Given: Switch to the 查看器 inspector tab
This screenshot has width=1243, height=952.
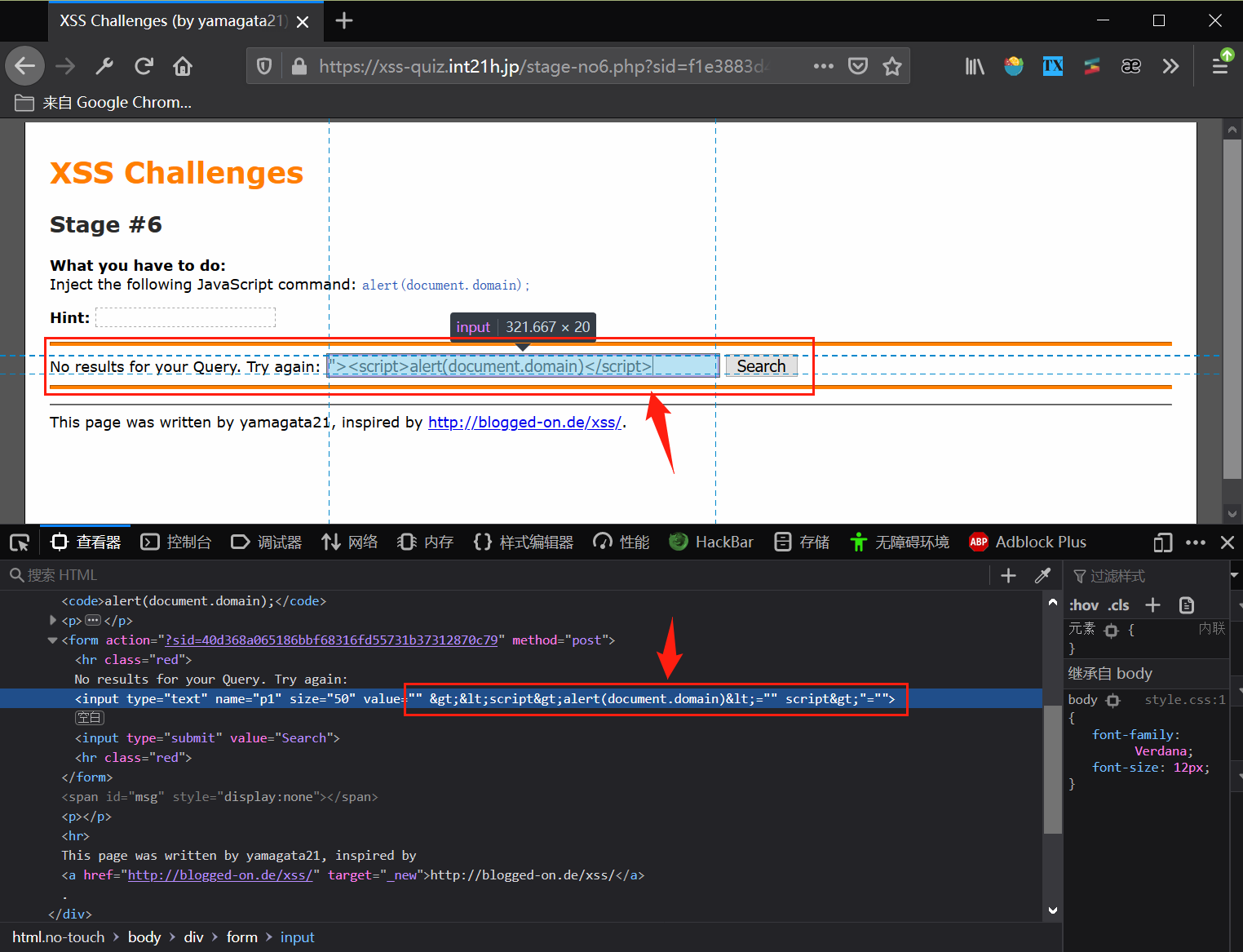Looking at the screenshot, I should 86,542.
